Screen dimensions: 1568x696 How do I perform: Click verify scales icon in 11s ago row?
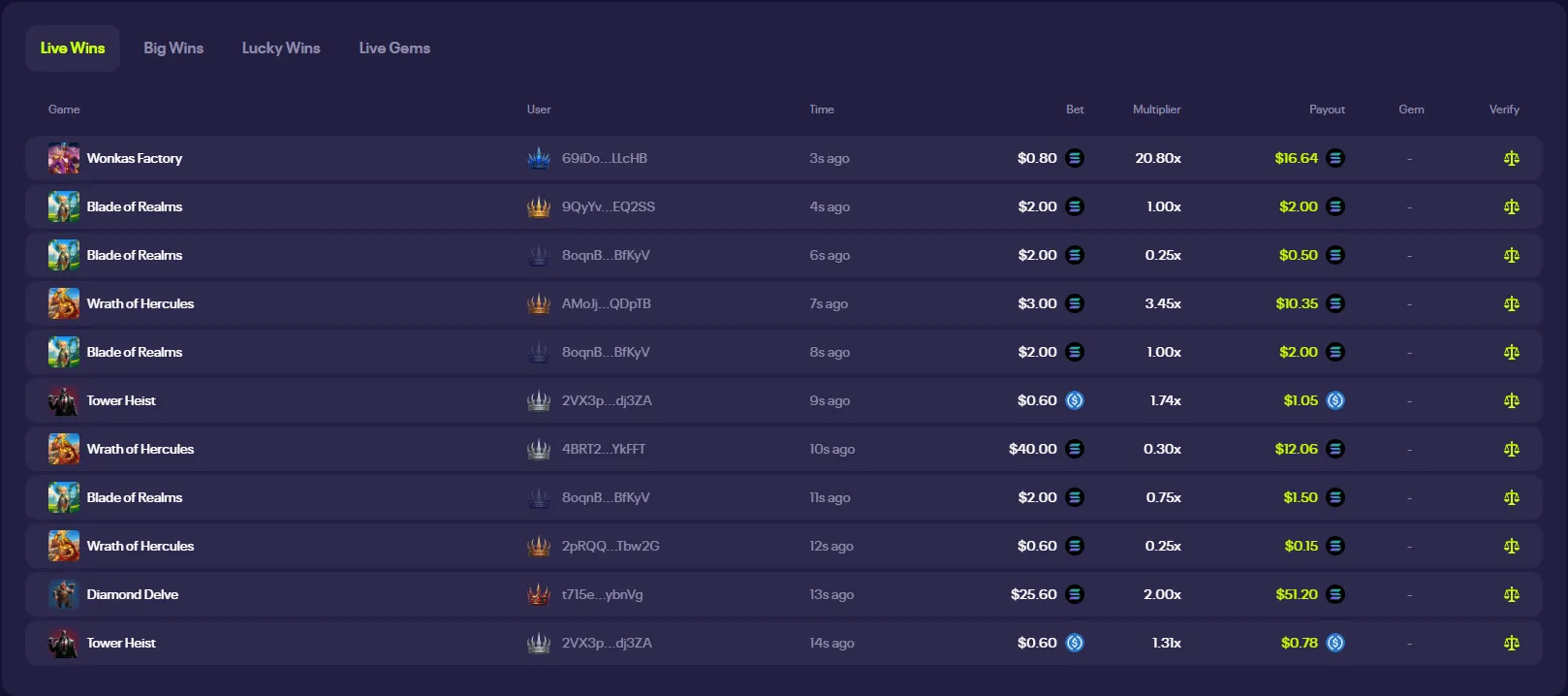point(1511,497)
